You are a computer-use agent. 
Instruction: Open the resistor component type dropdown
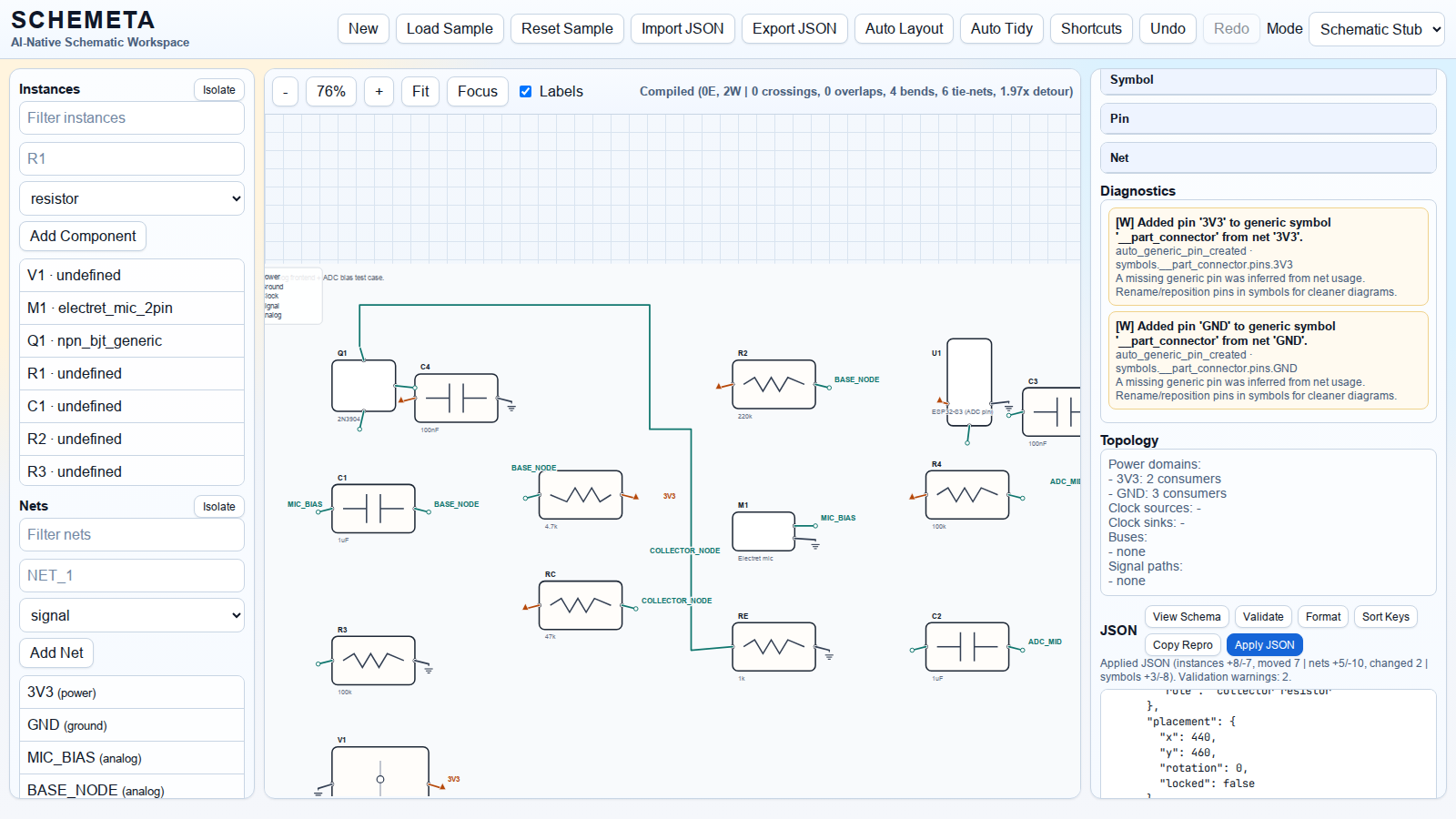[x=132, y=198]
